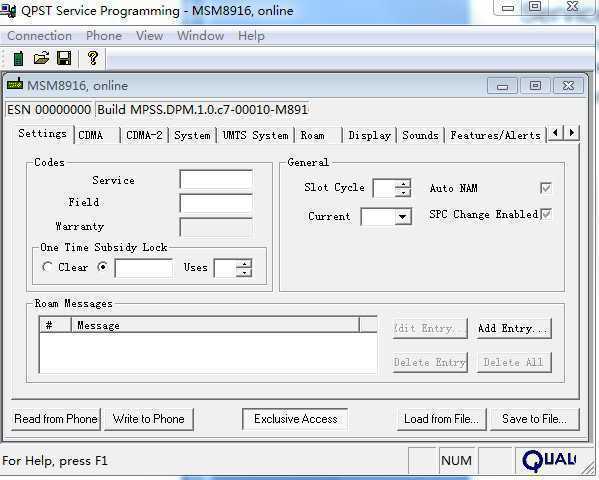The height and width of the screenshot is (480, 599).
Task: Click Save to File button
Action: tap(534, 419)
